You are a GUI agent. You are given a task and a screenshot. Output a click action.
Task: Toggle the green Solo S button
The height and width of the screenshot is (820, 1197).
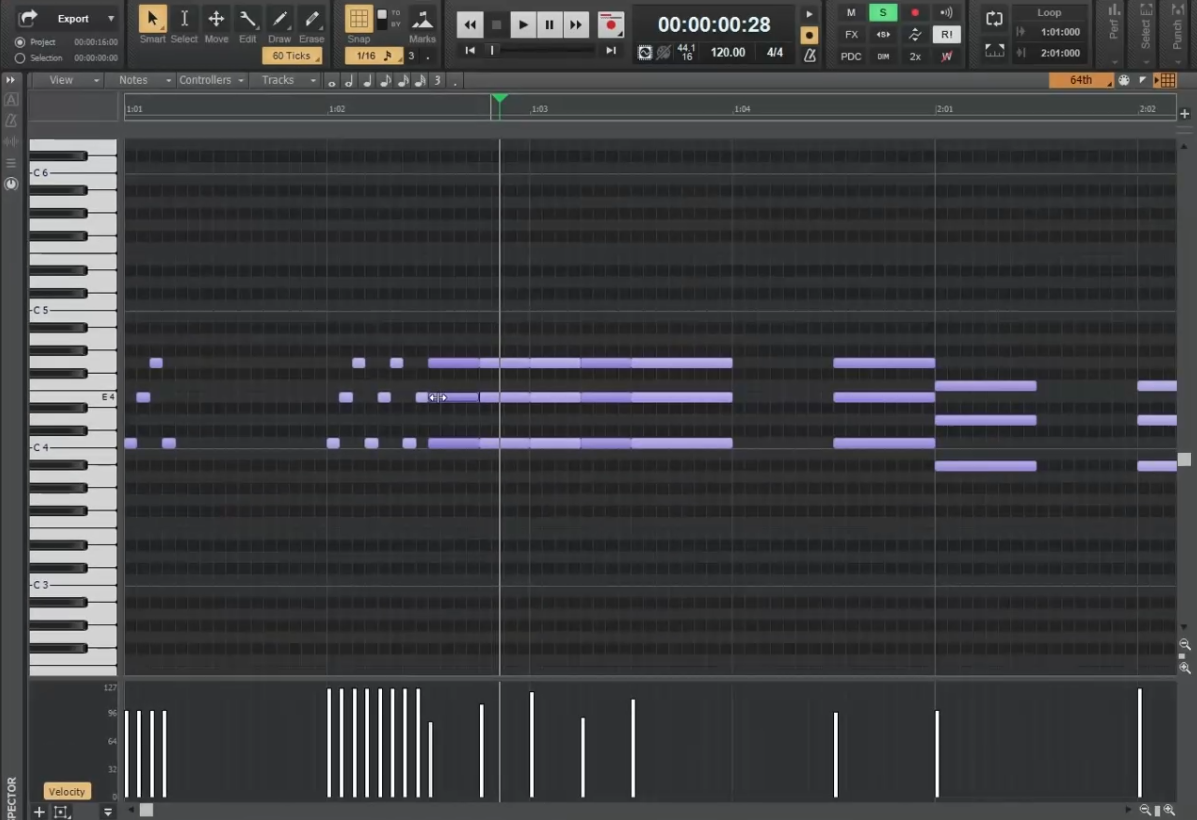[x=883, y=12]
